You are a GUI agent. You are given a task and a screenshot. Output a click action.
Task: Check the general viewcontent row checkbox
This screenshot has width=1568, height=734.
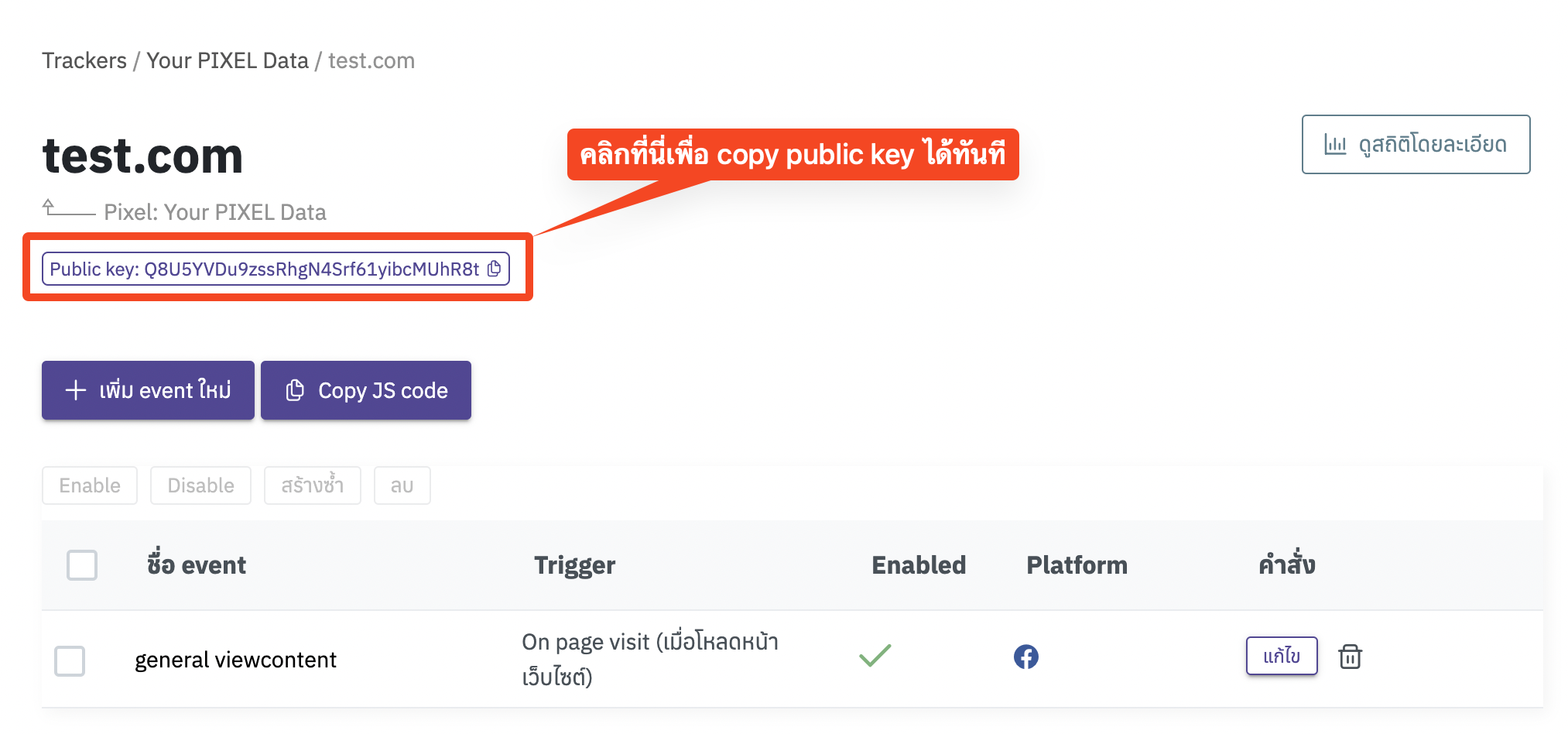tap(70, 660)
